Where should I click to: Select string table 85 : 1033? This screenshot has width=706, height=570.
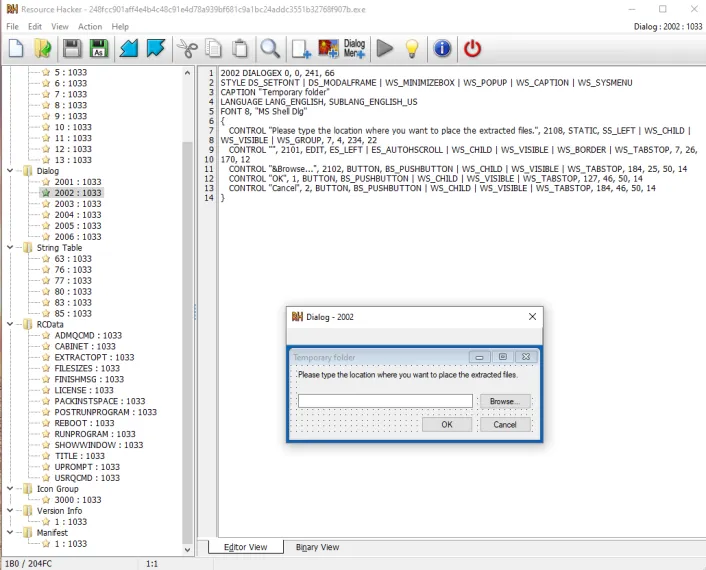point(73,313)
